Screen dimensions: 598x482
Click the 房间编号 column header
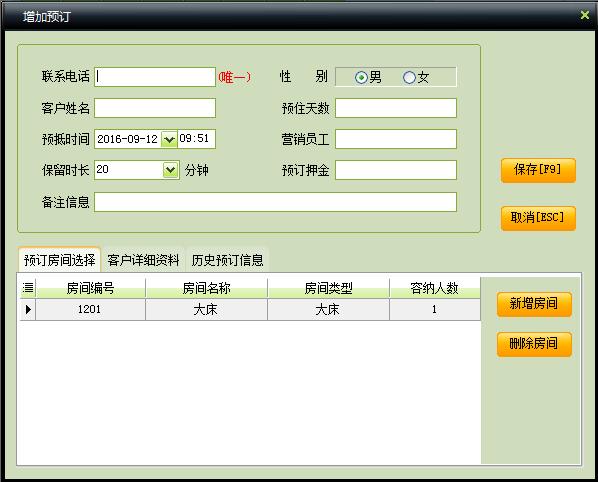(x=90, y=288)
